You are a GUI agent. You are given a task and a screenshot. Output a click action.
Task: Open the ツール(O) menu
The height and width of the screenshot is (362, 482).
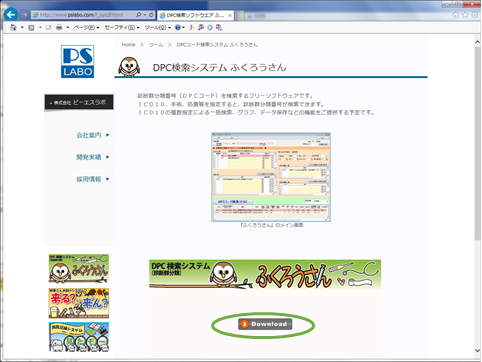[158, 27]
